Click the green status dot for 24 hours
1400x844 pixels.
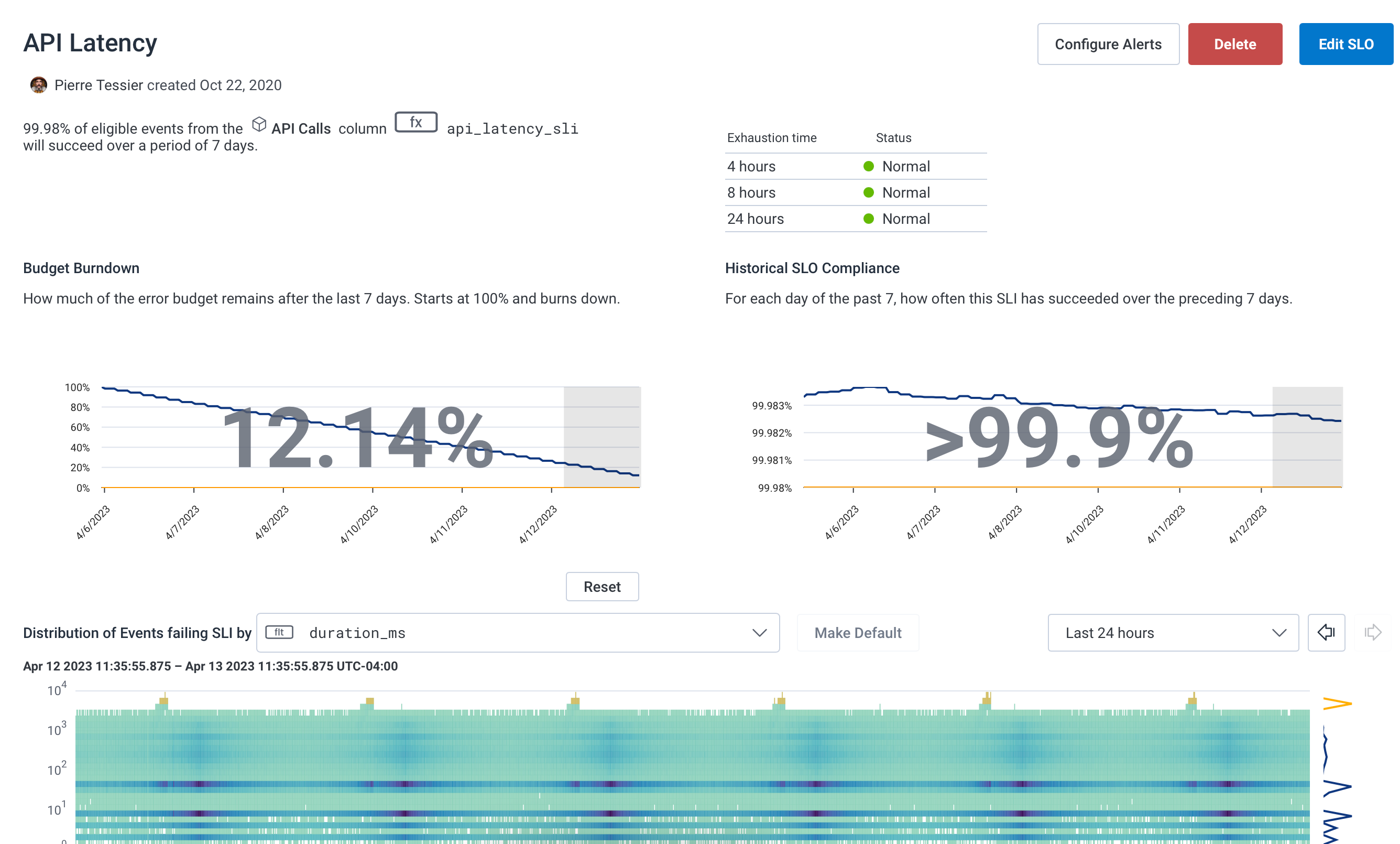[868, 219]
